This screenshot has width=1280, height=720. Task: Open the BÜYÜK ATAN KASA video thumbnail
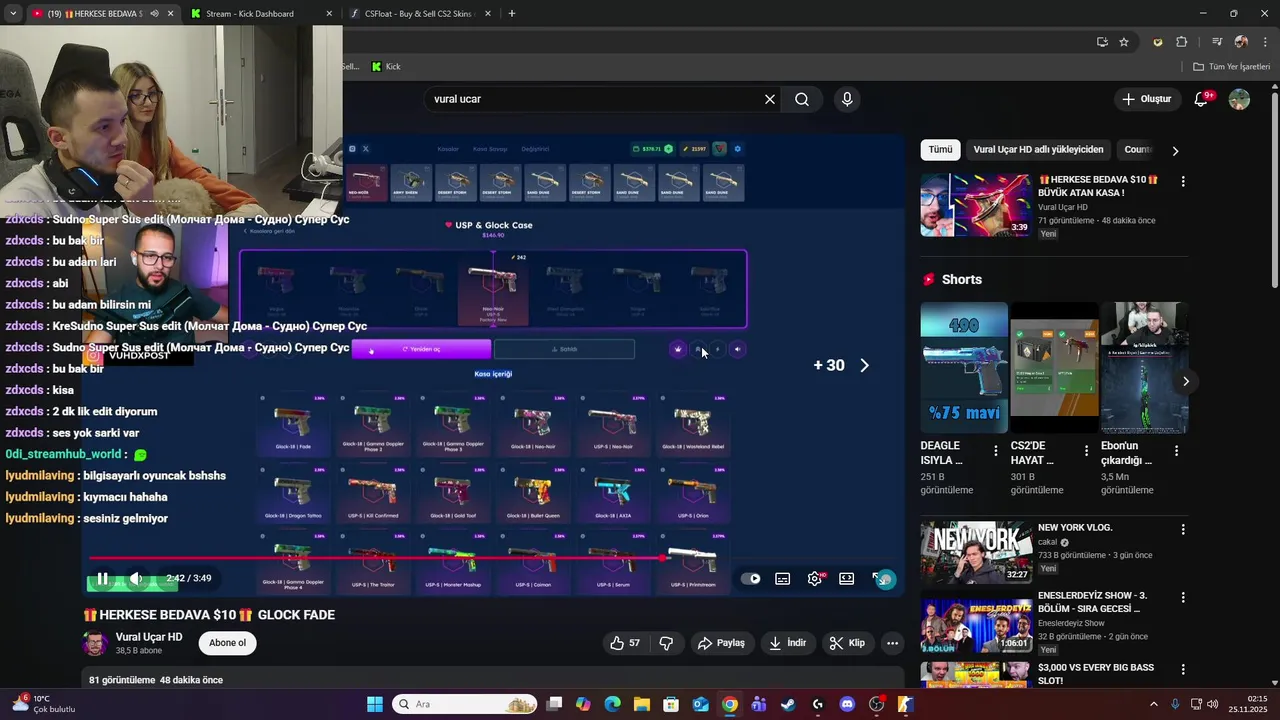[x=976, y=205]
